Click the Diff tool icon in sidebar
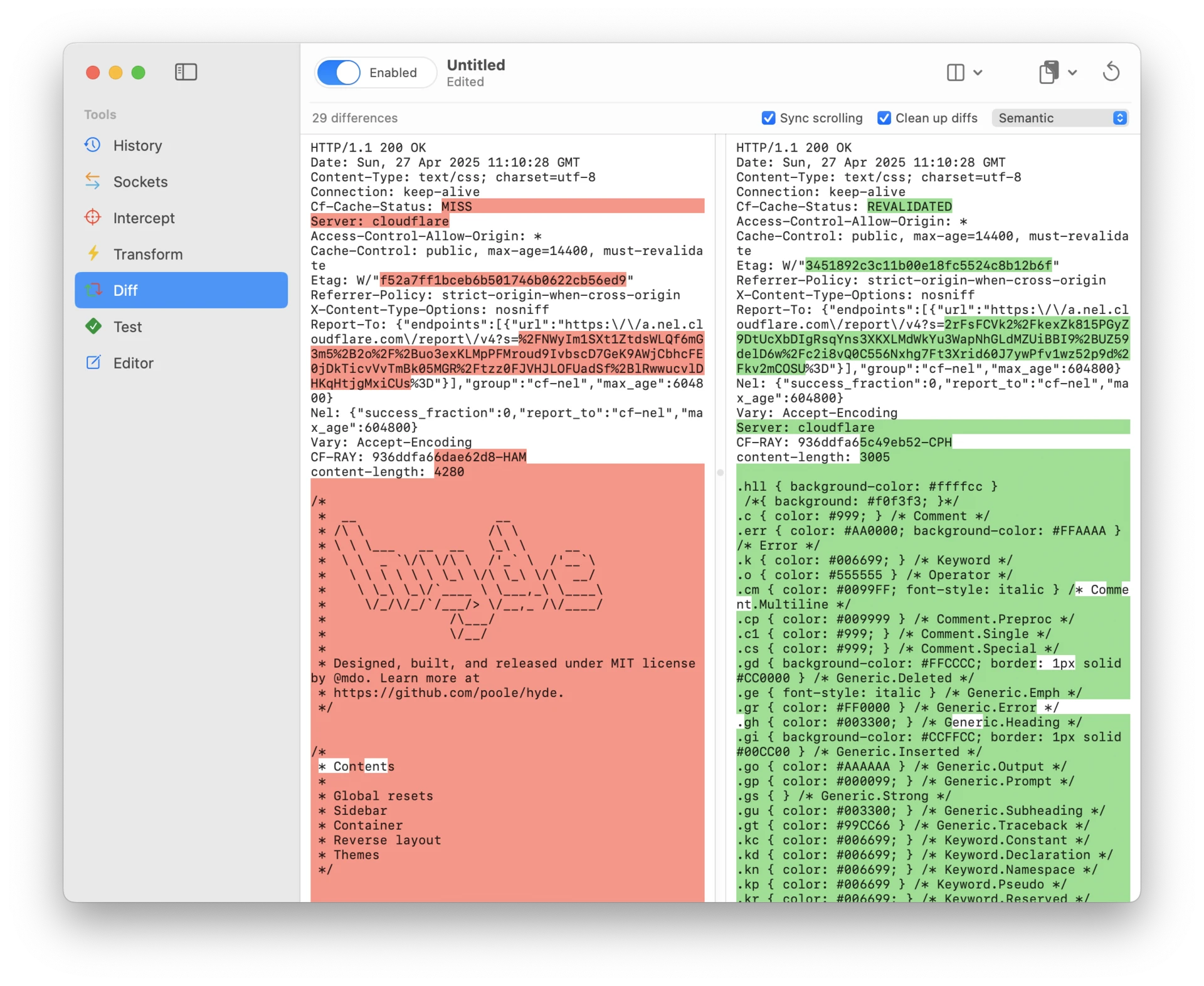 click(92, 290)
